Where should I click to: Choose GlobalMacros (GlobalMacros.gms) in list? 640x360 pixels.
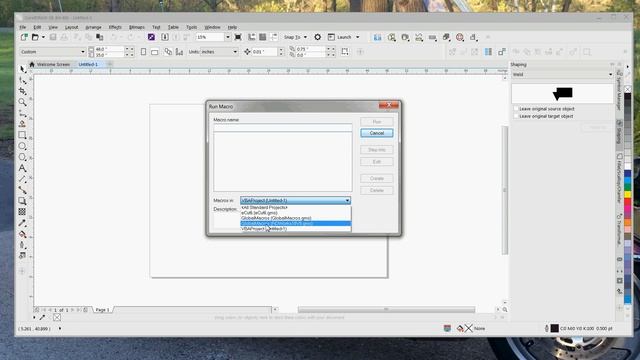pyautogui.click(x=296, y=218)
